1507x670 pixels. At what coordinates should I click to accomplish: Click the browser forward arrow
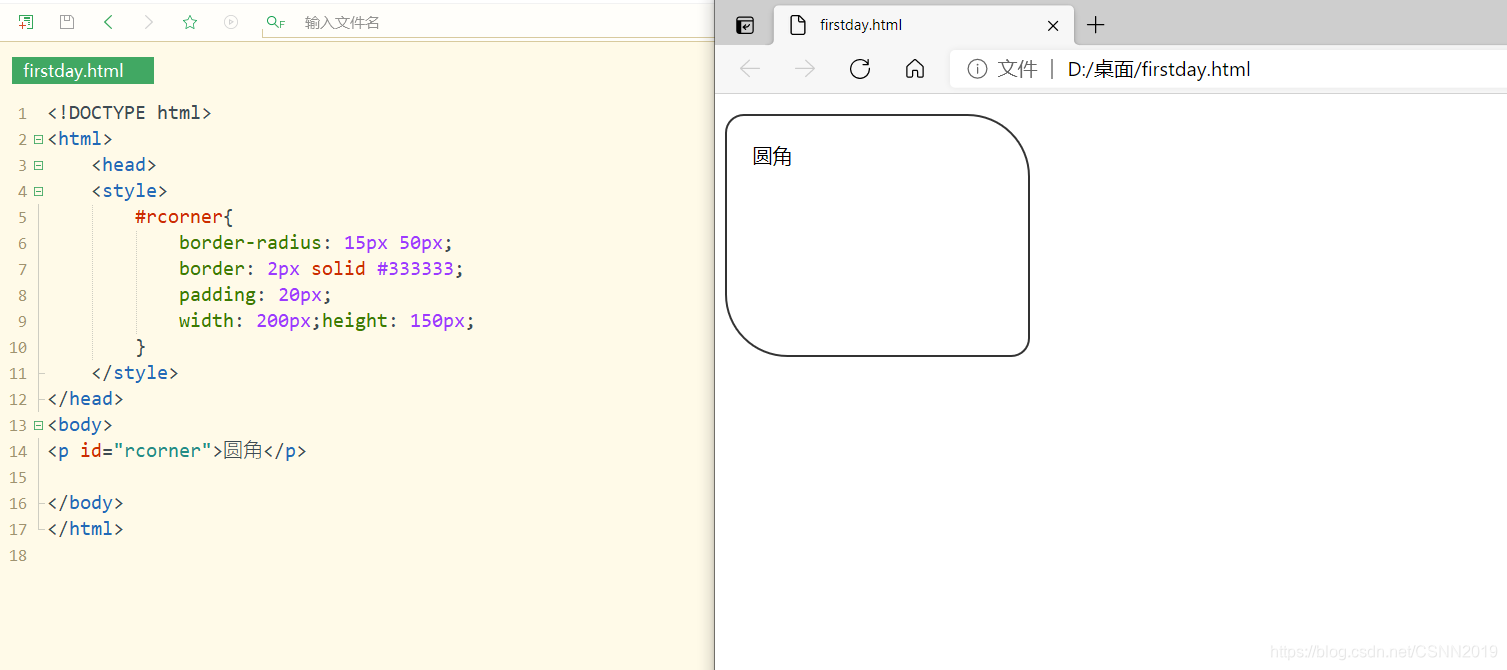[804, 68]
